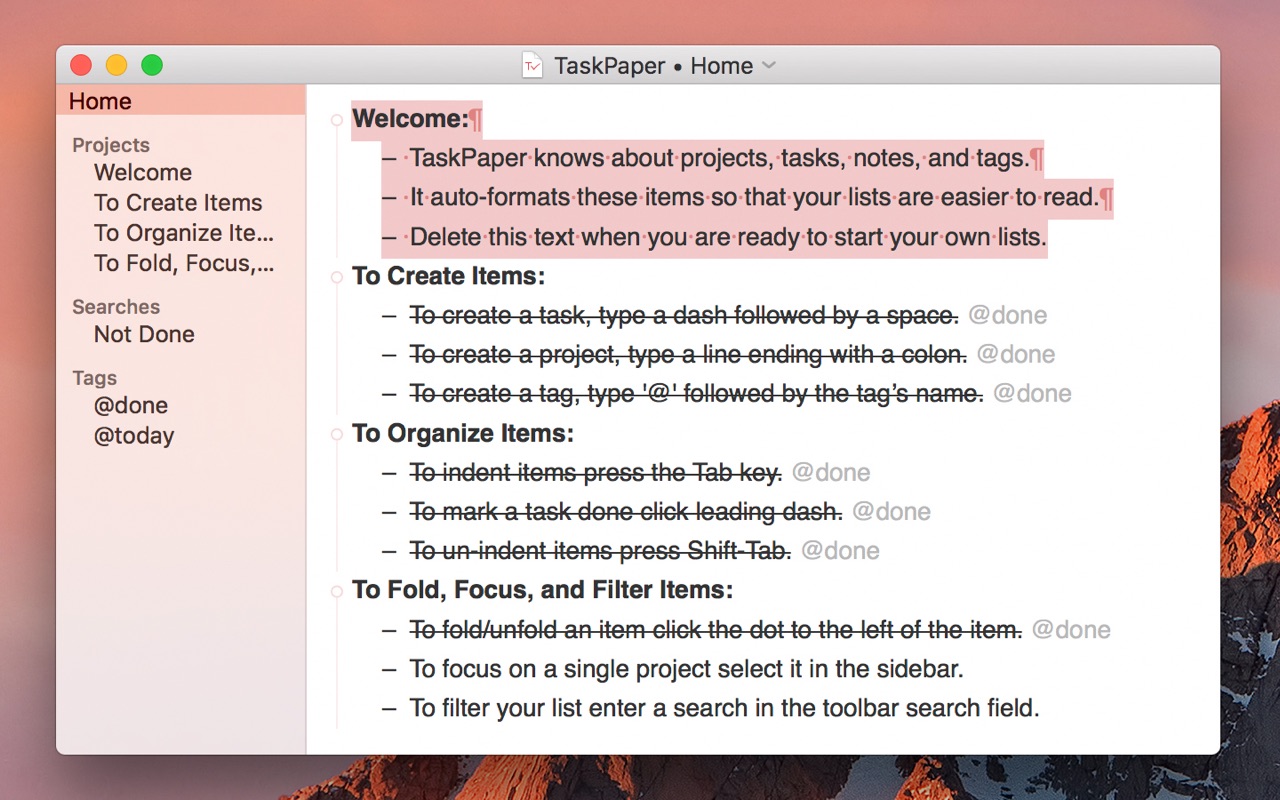The height and width of the screenshot is (800, 1280).
Task: Click the 'TaskPaper • Home' window title
Action: click(x=653, y=66)
